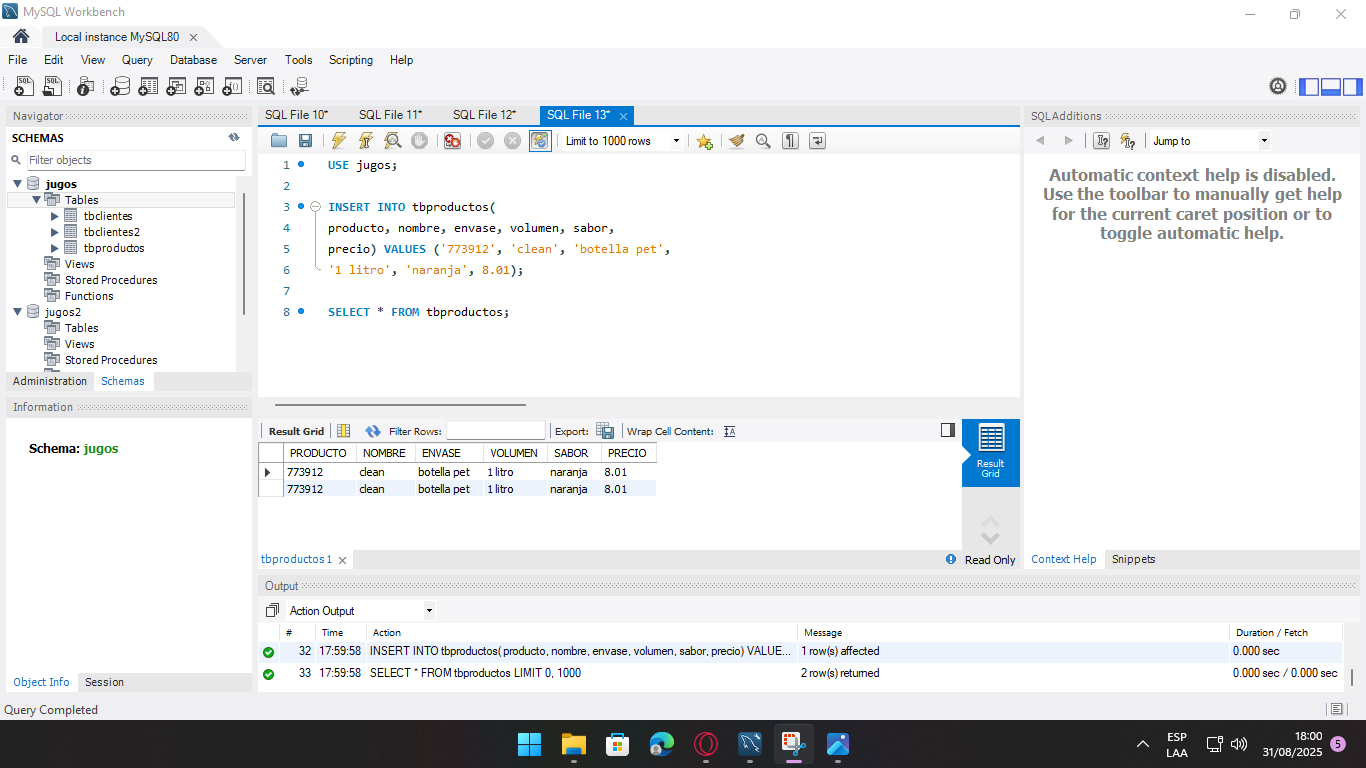Create a new schema icon

pos(120,87)
